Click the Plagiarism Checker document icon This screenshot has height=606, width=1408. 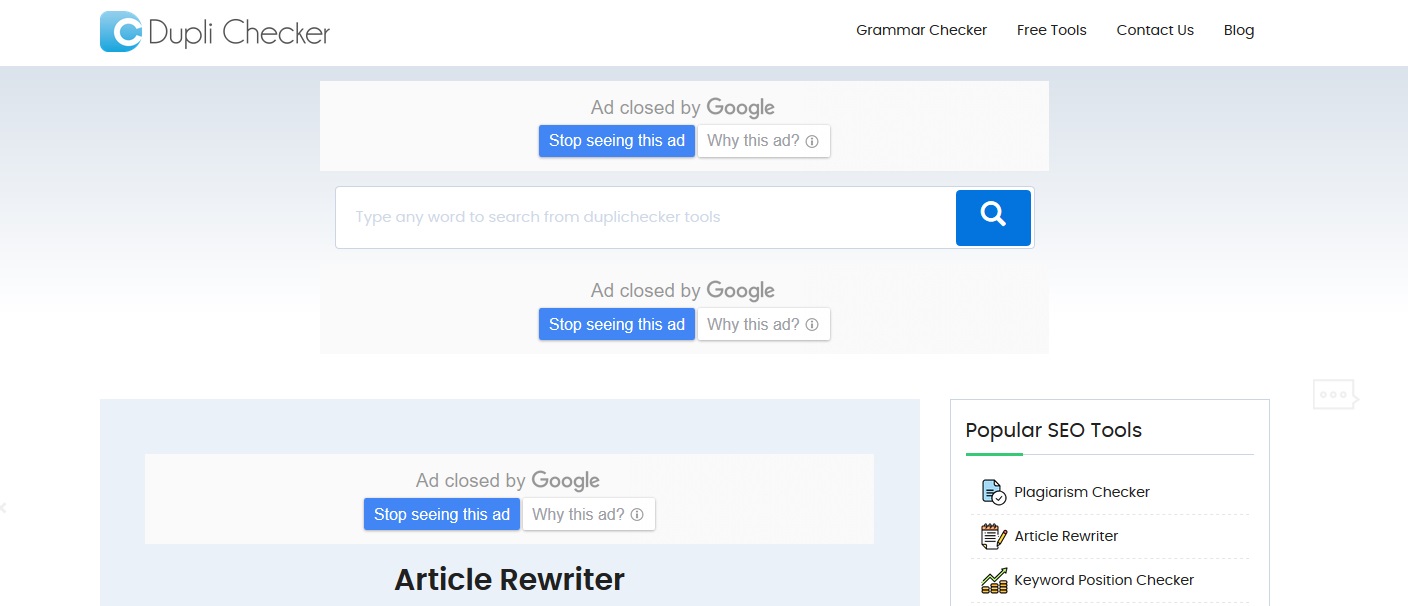pyautogui.click(x=993, y=492)
